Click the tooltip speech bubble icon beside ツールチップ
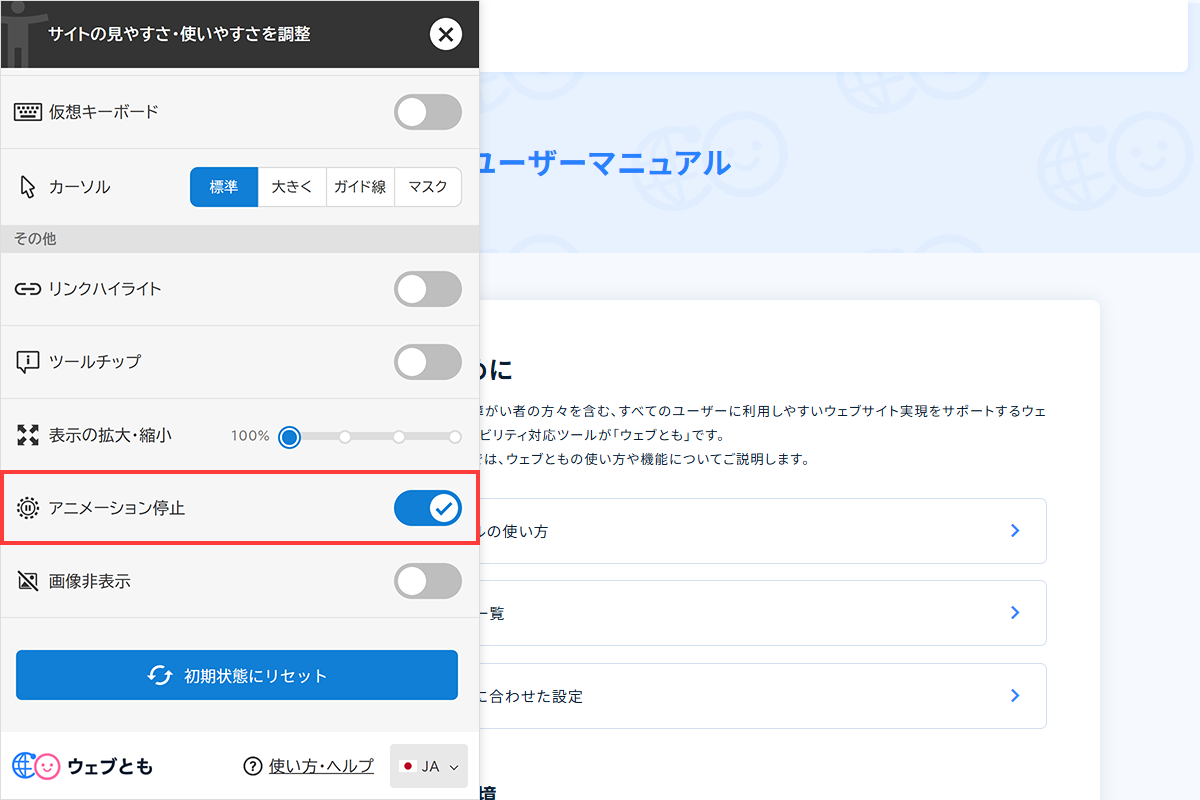 click(27, 361)
